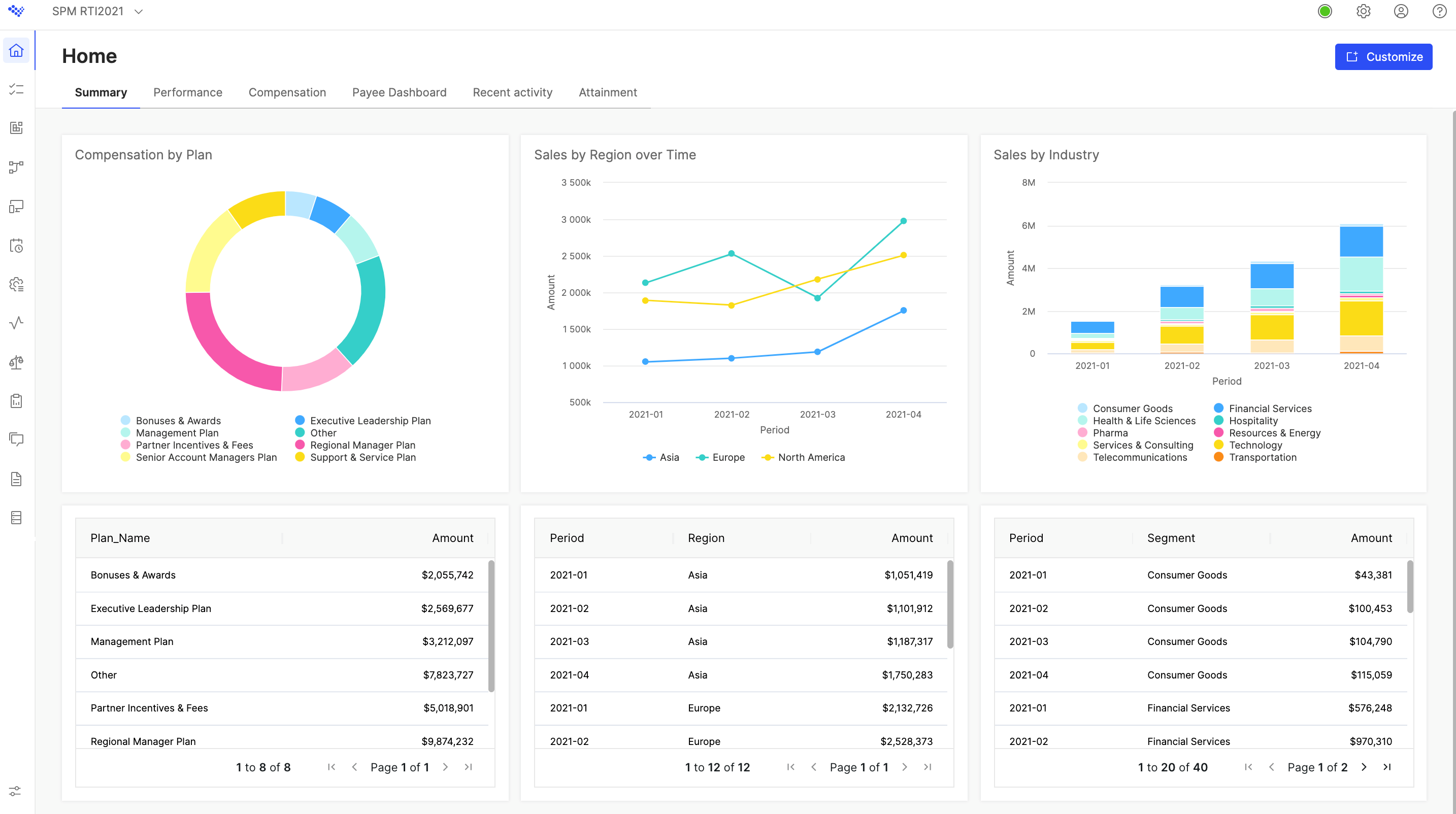Switch to the Performance tab
Screen dimensions: 1456x814
(x=188, y=93)
